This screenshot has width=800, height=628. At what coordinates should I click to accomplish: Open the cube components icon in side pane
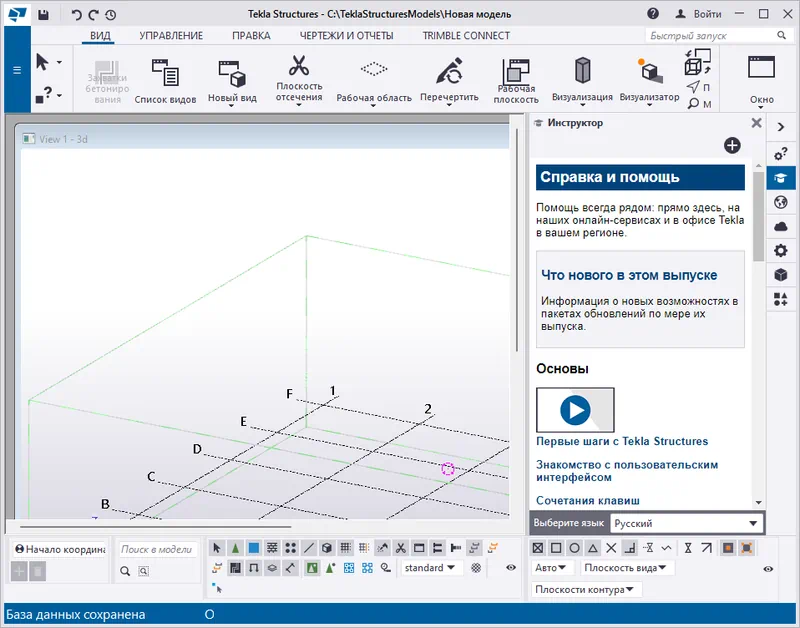[x=781, y=275]
